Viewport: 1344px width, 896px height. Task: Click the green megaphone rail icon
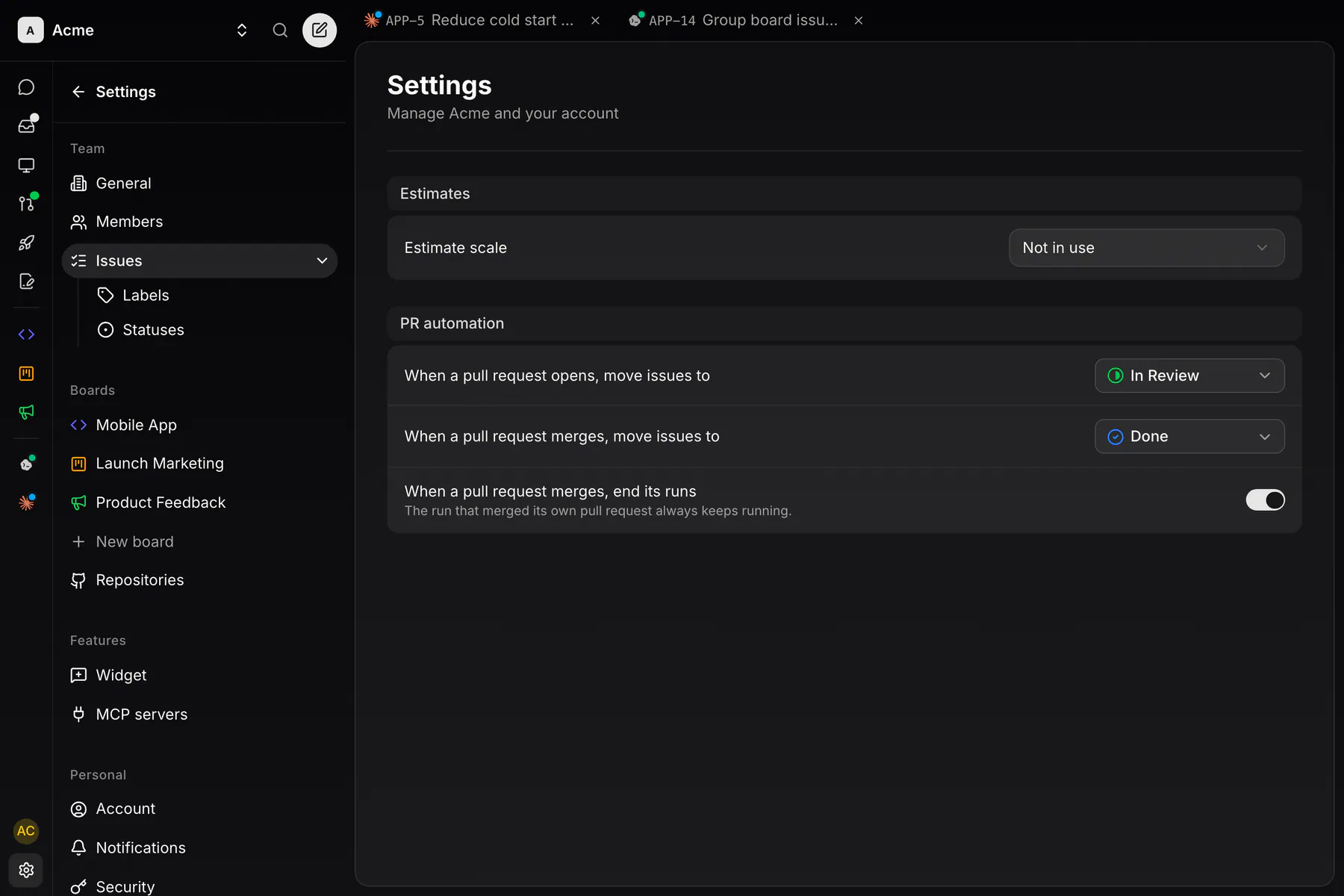[26, 412]
